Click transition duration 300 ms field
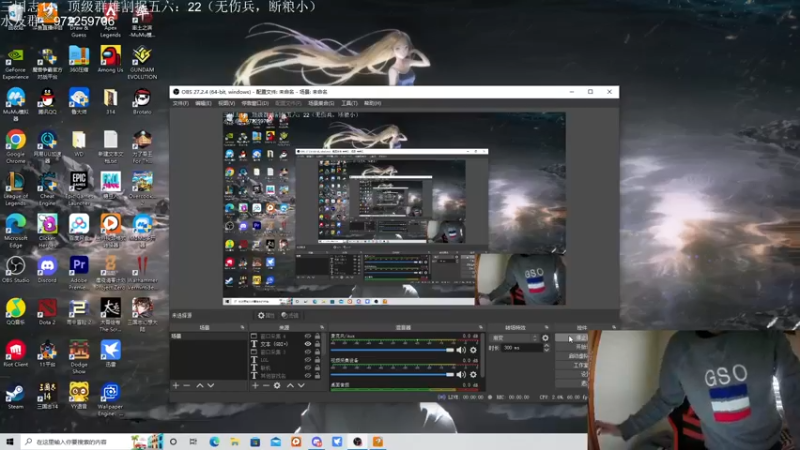 click(521, 348)
